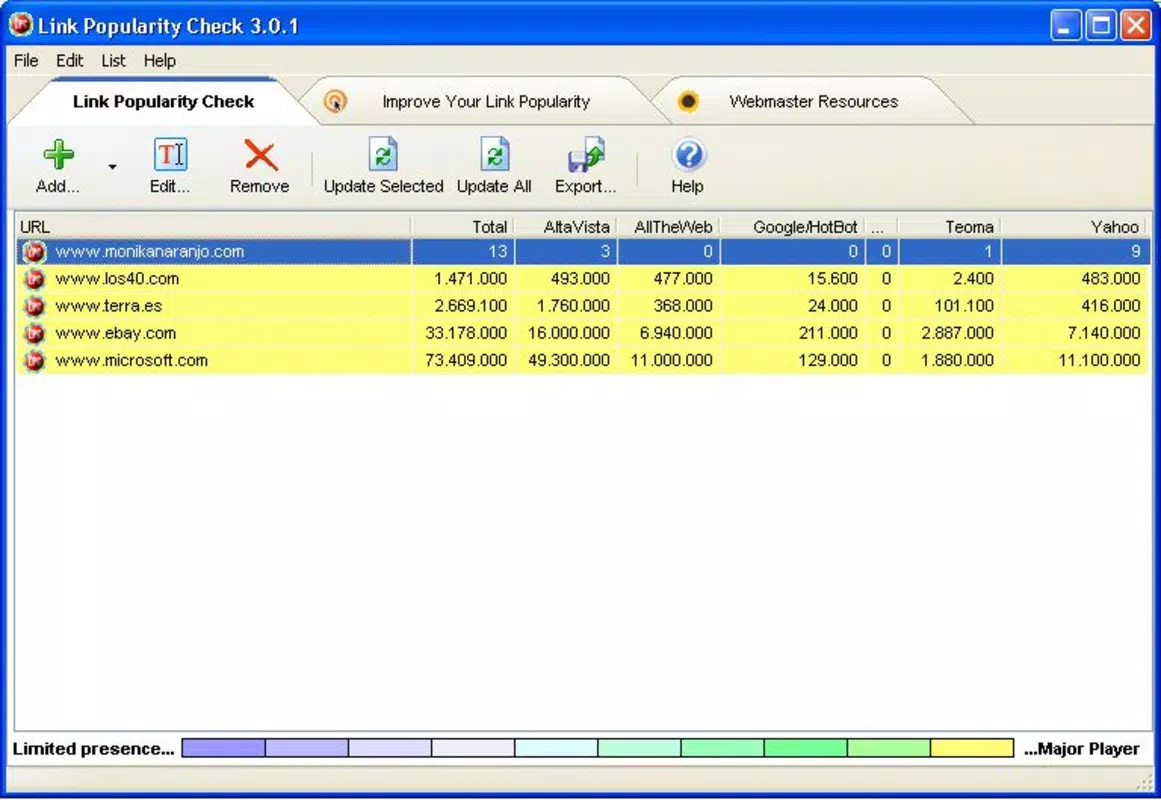The height and width of the screenshot is (800, 1161).
Task: Click Total value 2.669.100 for terra.es
Action: pos(470,306)
